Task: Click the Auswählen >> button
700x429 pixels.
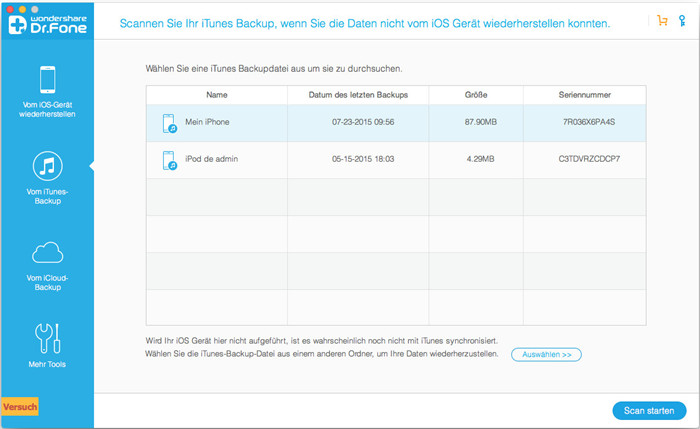Action: coord(546,354)
